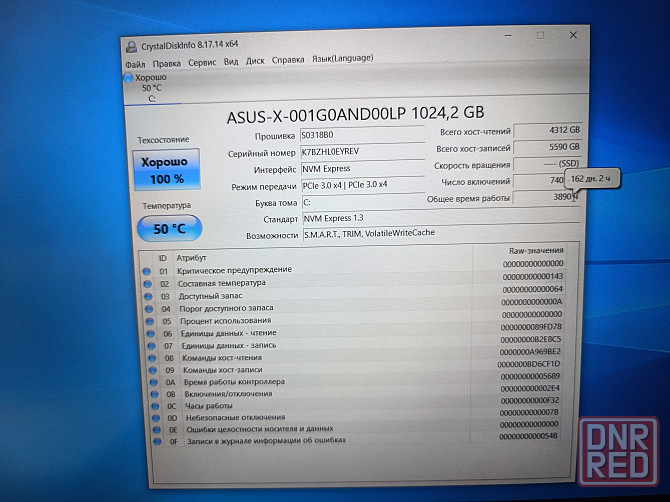Screen dimensions: 670x502
Task: Click the rotation speed value ---- (SSD)
Action: pos(547,164)
